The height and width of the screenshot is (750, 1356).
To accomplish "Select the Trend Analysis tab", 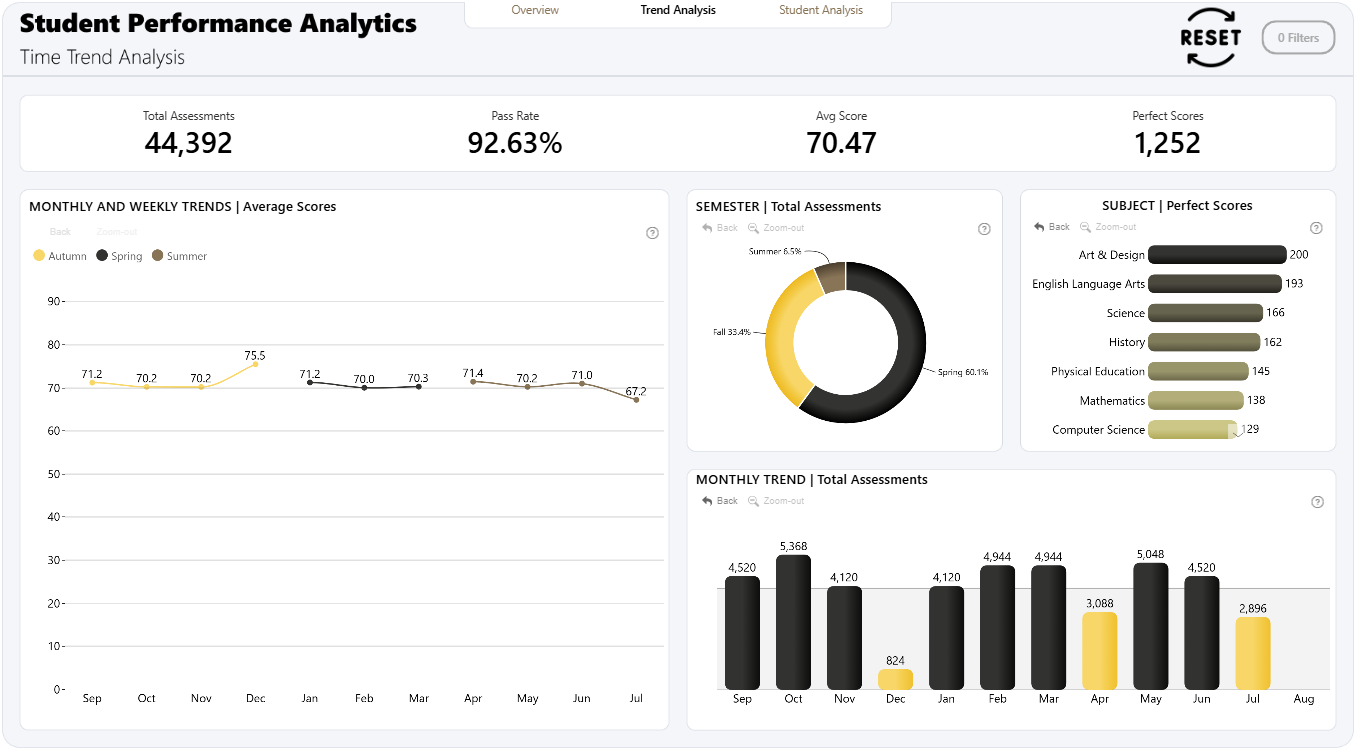I will [x=678, y=10].
